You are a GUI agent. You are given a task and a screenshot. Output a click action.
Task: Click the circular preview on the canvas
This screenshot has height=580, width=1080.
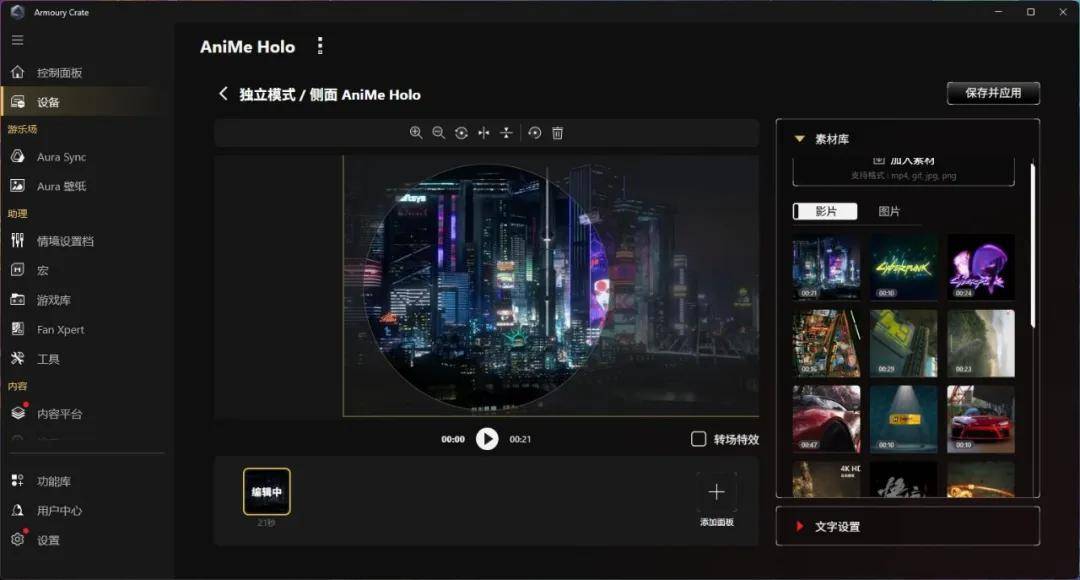[487, 288]
